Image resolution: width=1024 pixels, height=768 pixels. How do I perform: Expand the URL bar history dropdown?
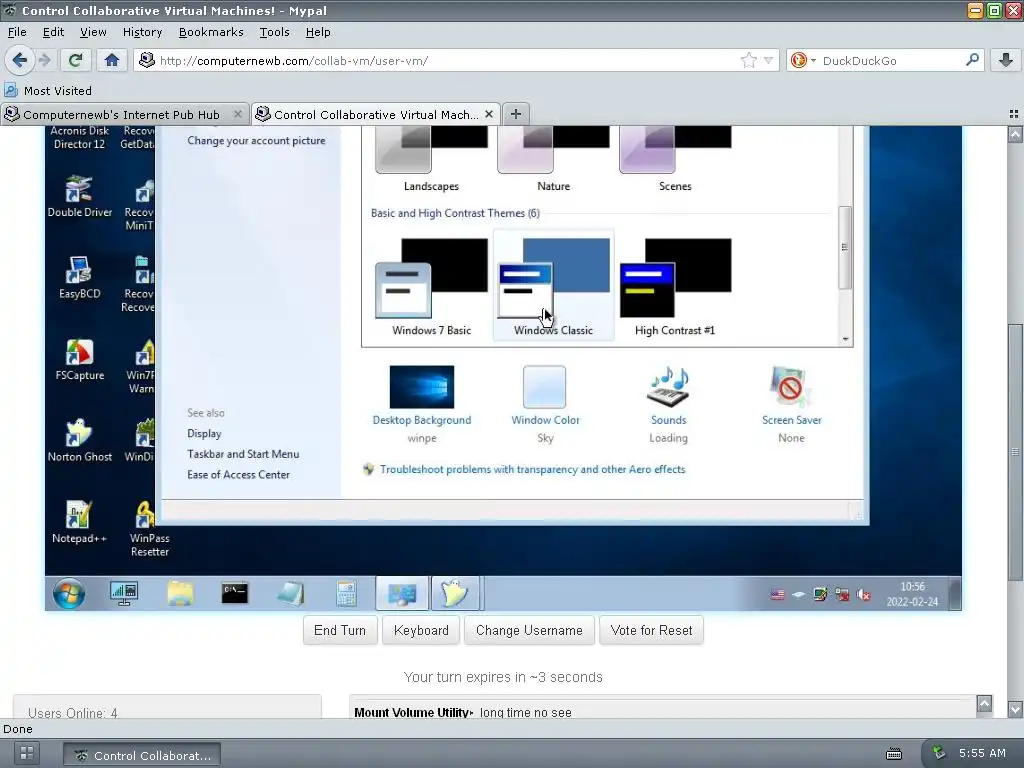[x=769, y=61]
